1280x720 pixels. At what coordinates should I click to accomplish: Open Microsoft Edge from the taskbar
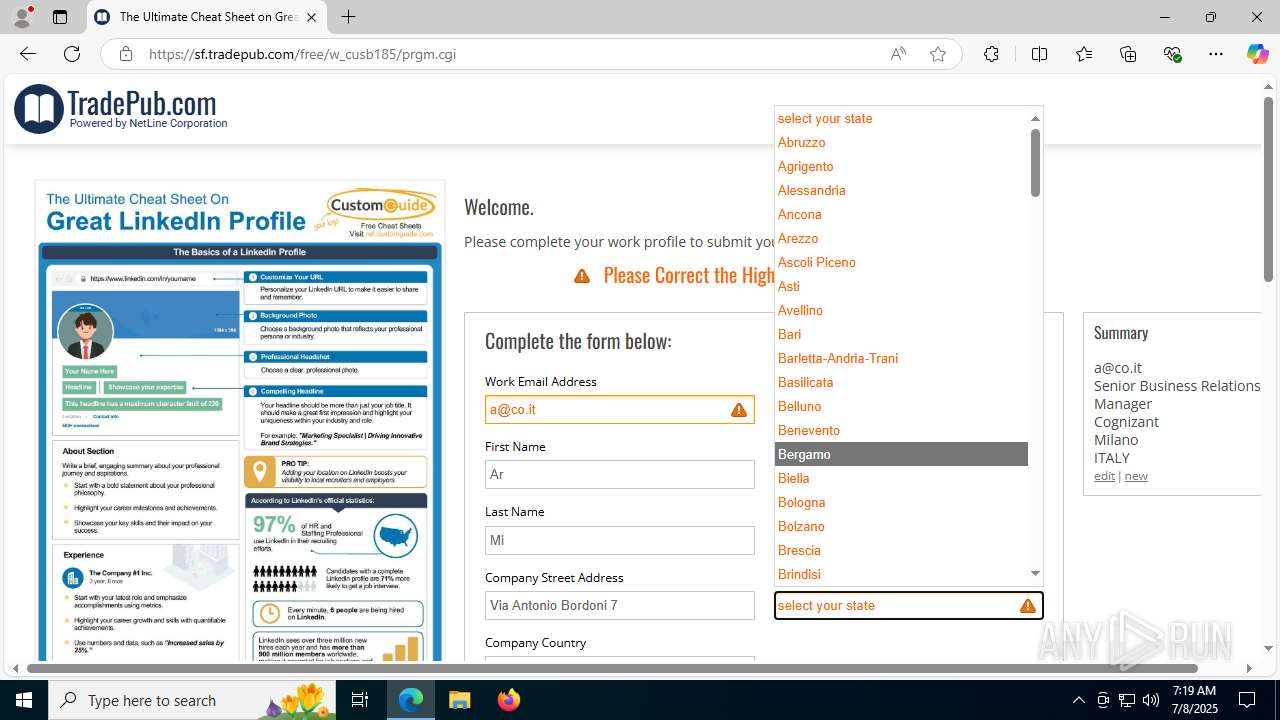point(411,700)
